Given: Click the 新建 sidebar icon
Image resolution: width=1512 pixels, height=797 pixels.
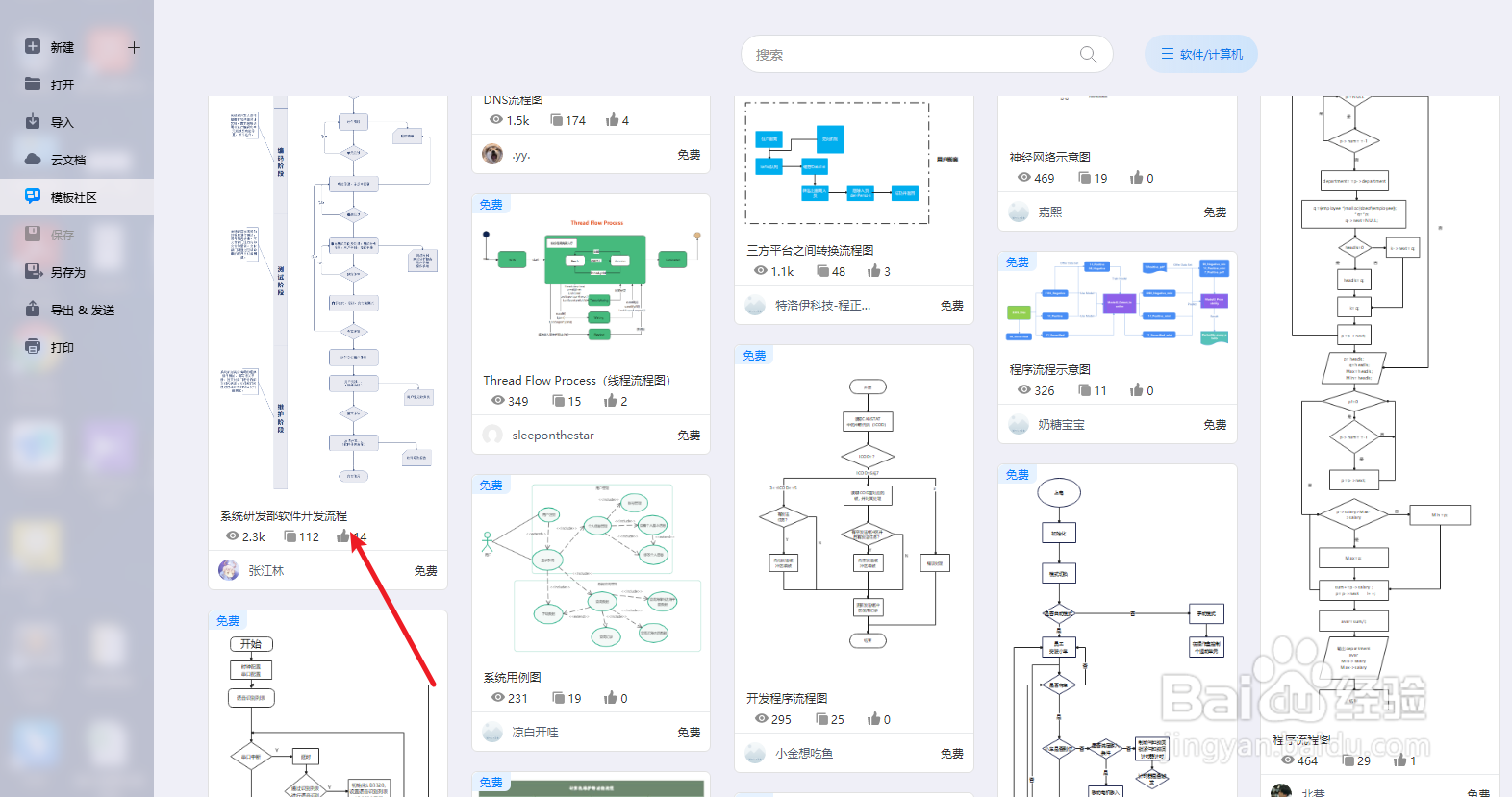Looking at the screenshot, I should point(33,46).
